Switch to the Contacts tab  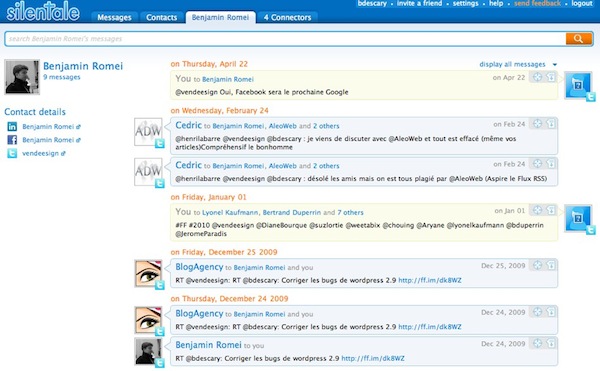pos(161,17)
